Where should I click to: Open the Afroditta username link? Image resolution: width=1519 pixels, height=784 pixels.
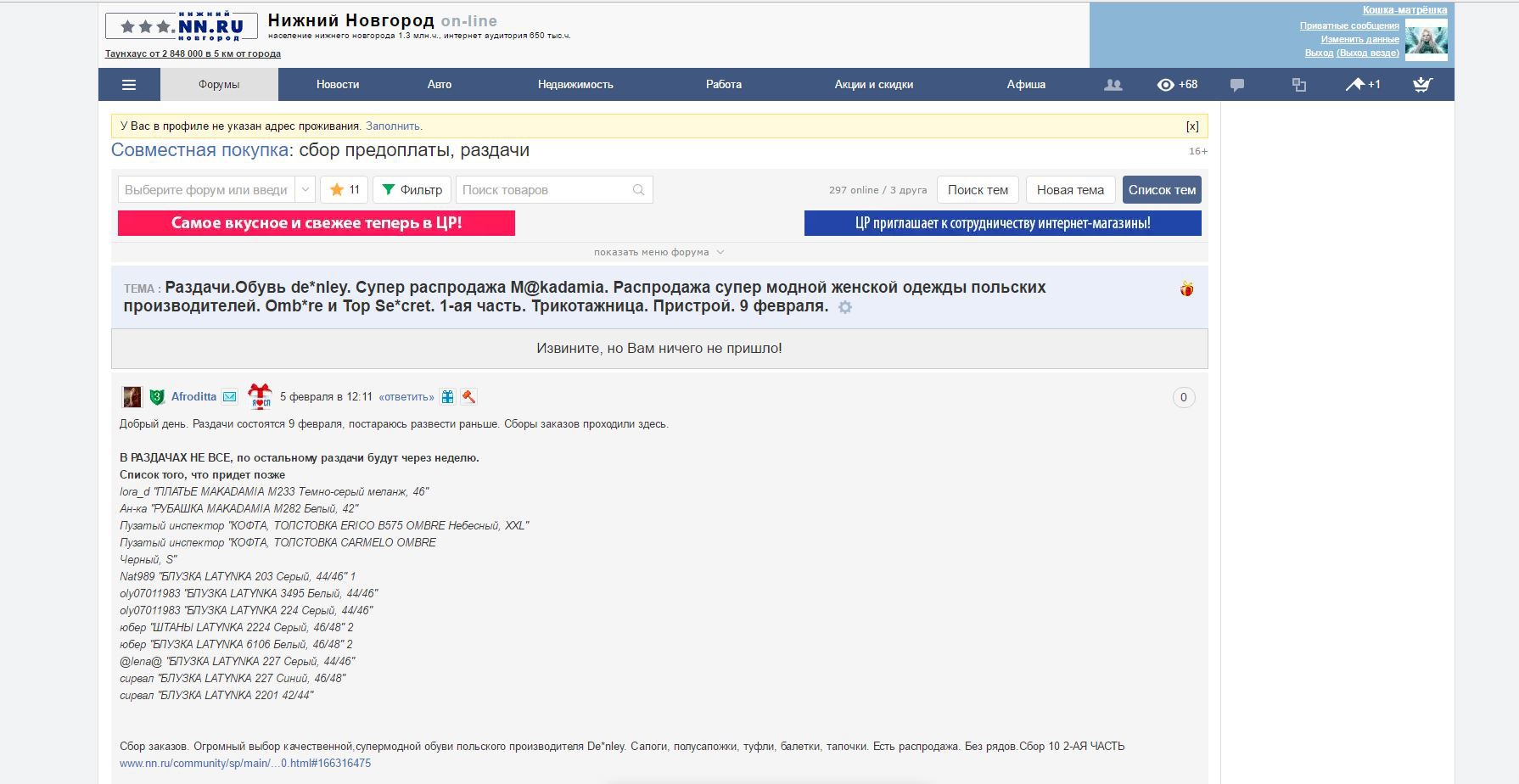[x=193, y=396]
